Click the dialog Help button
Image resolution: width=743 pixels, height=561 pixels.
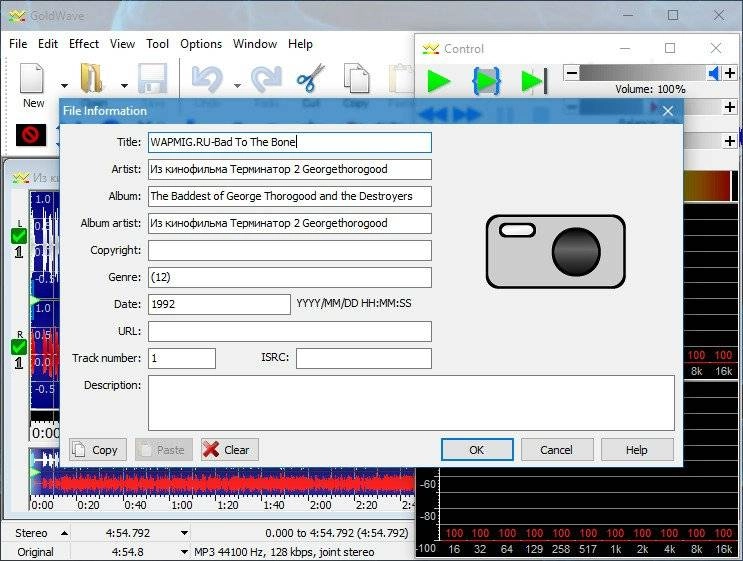click(637, 450)
